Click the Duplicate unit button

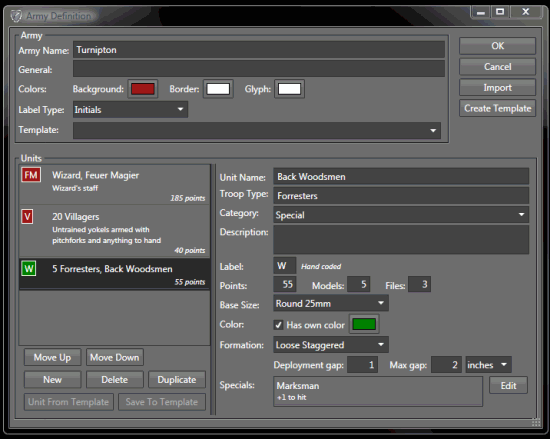tap(177, 380)
